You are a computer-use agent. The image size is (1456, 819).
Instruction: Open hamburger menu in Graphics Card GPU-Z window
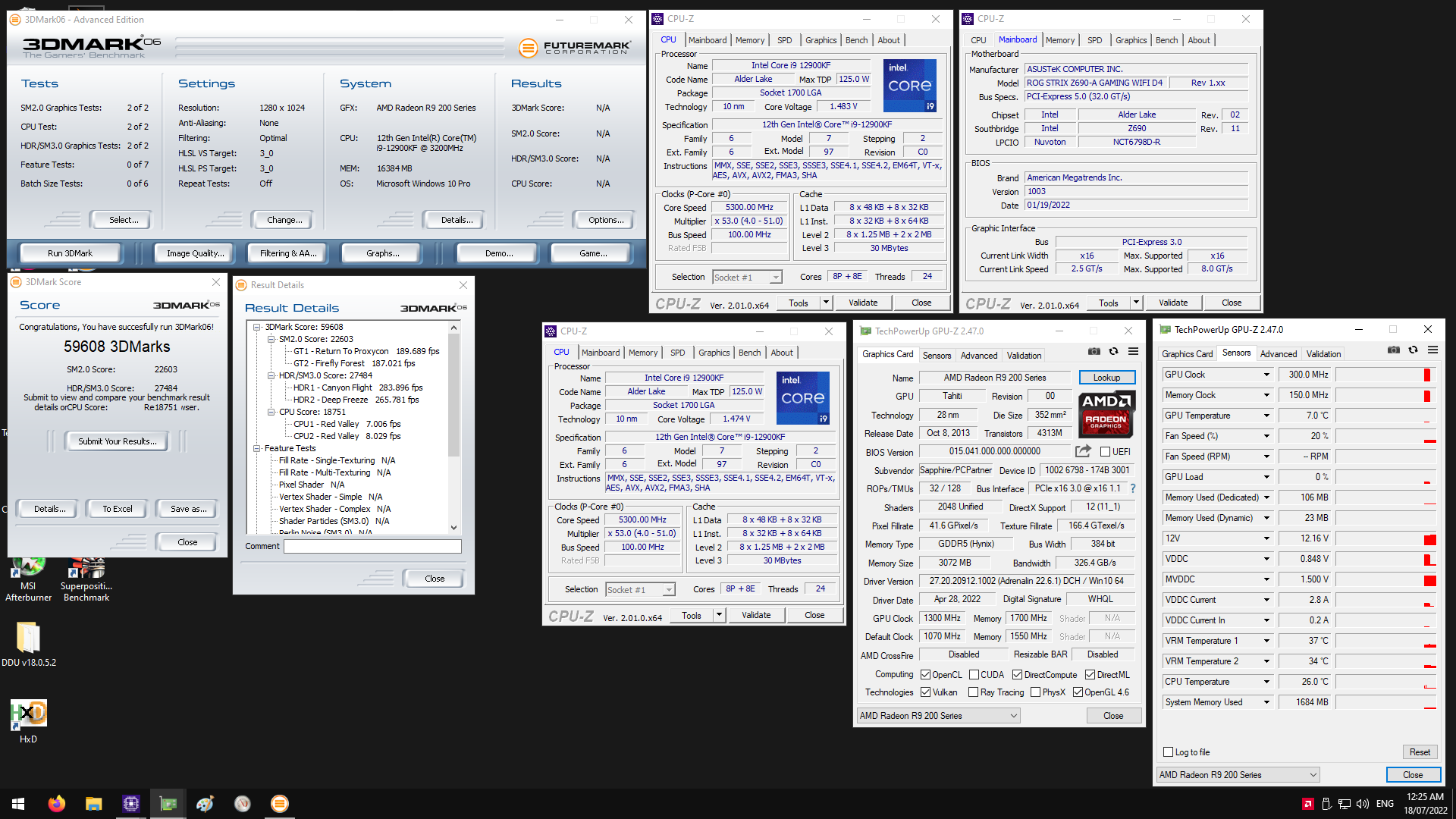pos(1133,351)
